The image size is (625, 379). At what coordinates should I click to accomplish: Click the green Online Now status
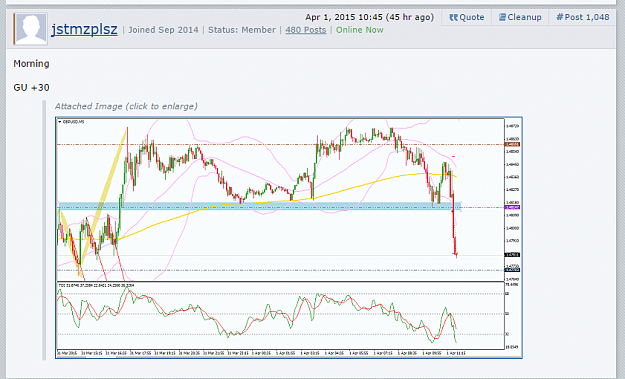[360, 30]
